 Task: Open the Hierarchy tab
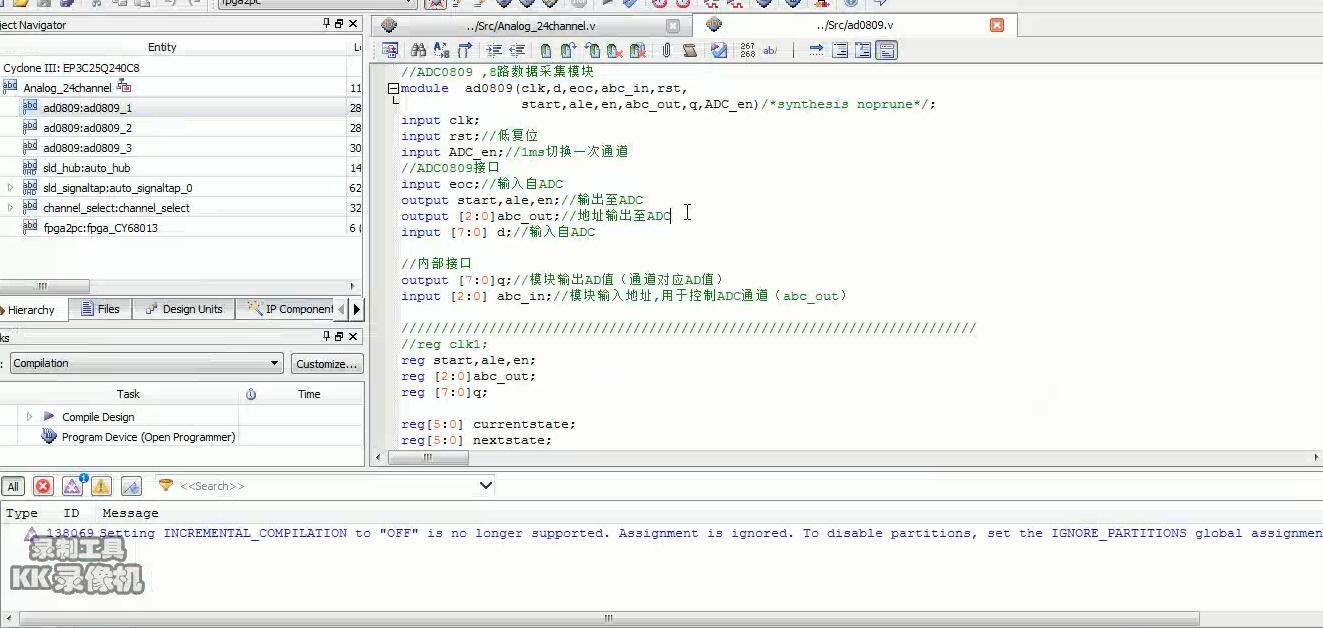tap(30, 310)
